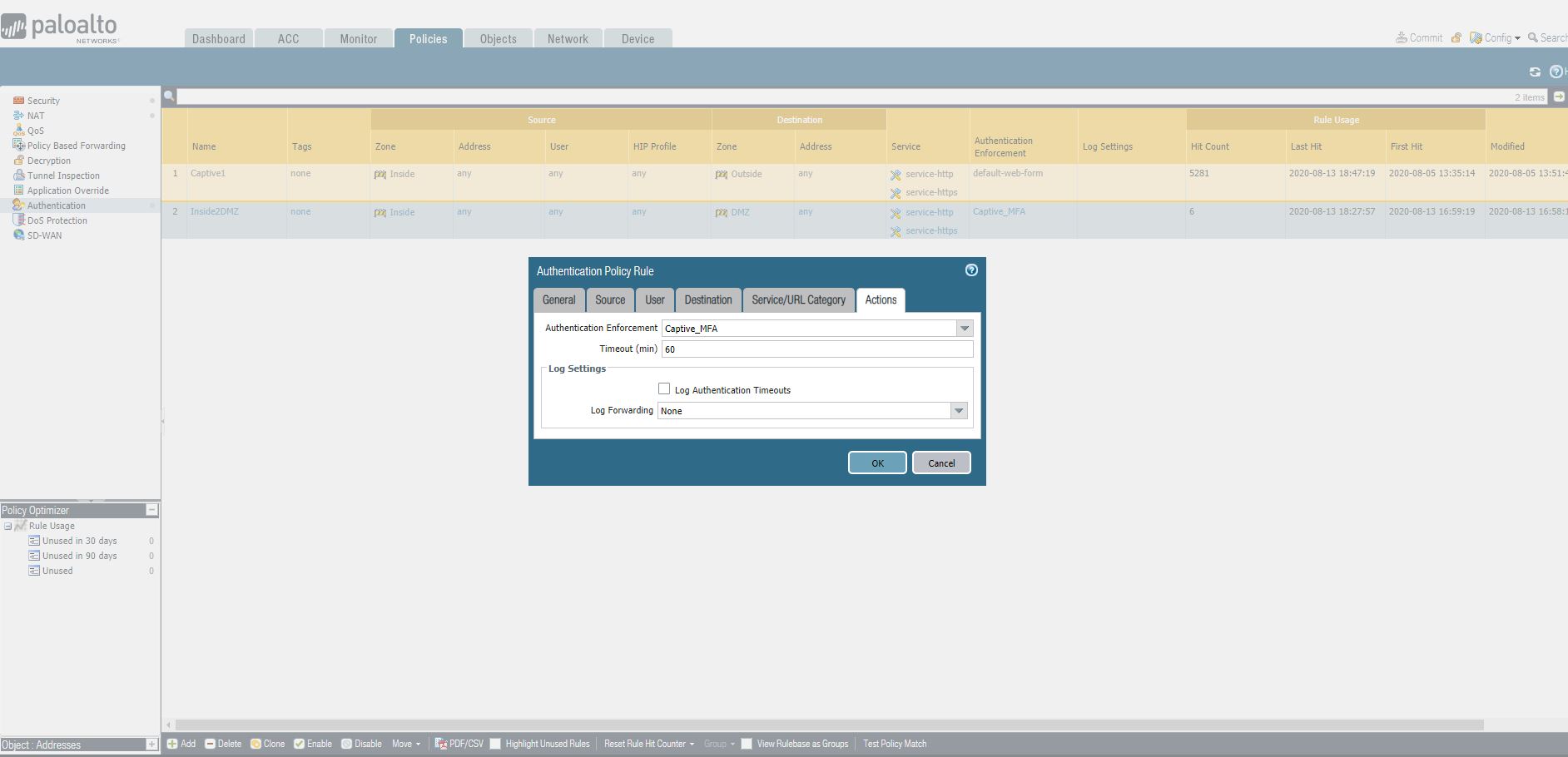The width and height of the screenshot is (1568, 757).
Task: Expand the Object: Addresses panel
Action: pyautogui.click(x=151, y=745)
